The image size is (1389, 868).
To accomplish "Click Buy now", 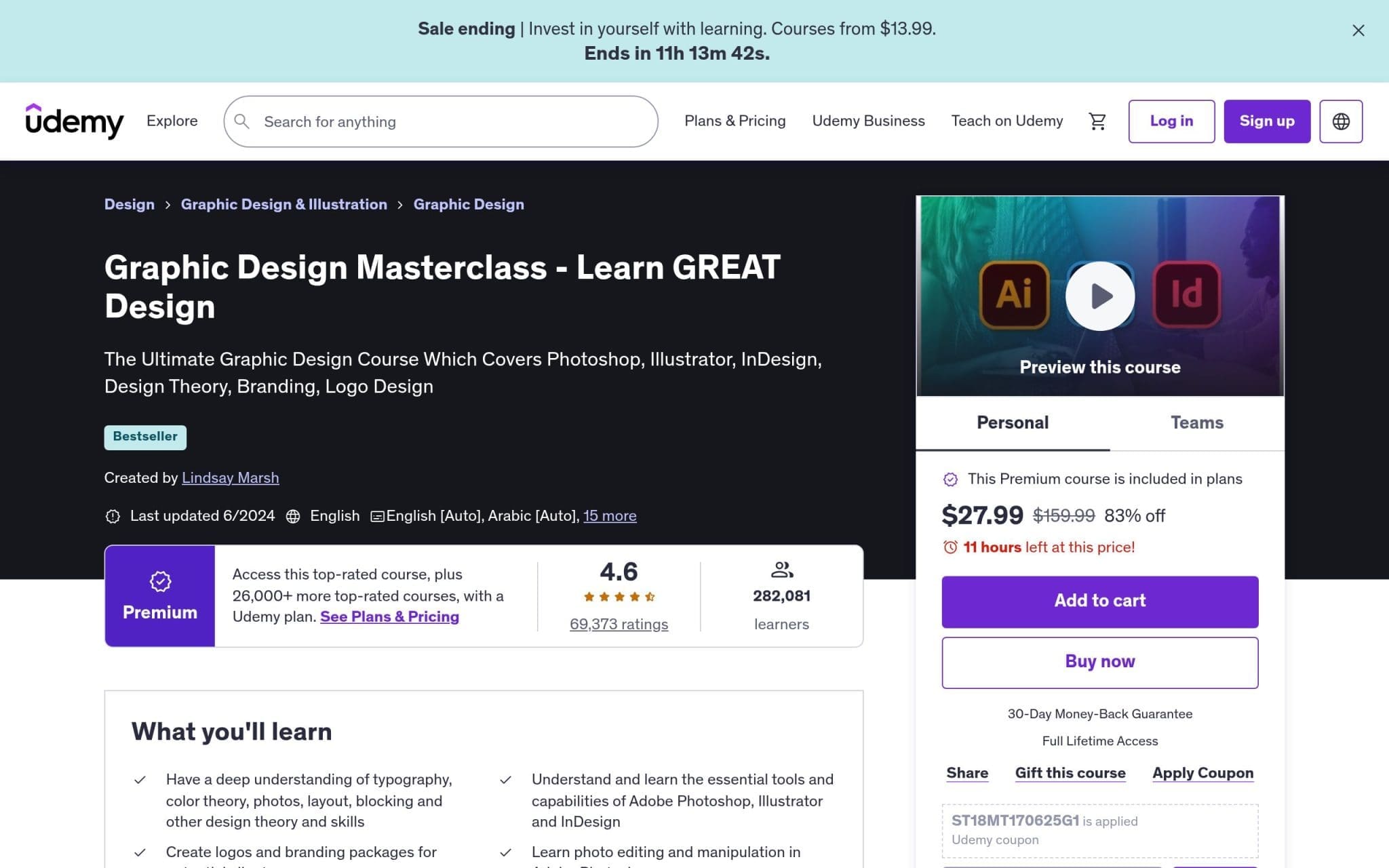I will pyautogui.click(x=1099, y=662).
